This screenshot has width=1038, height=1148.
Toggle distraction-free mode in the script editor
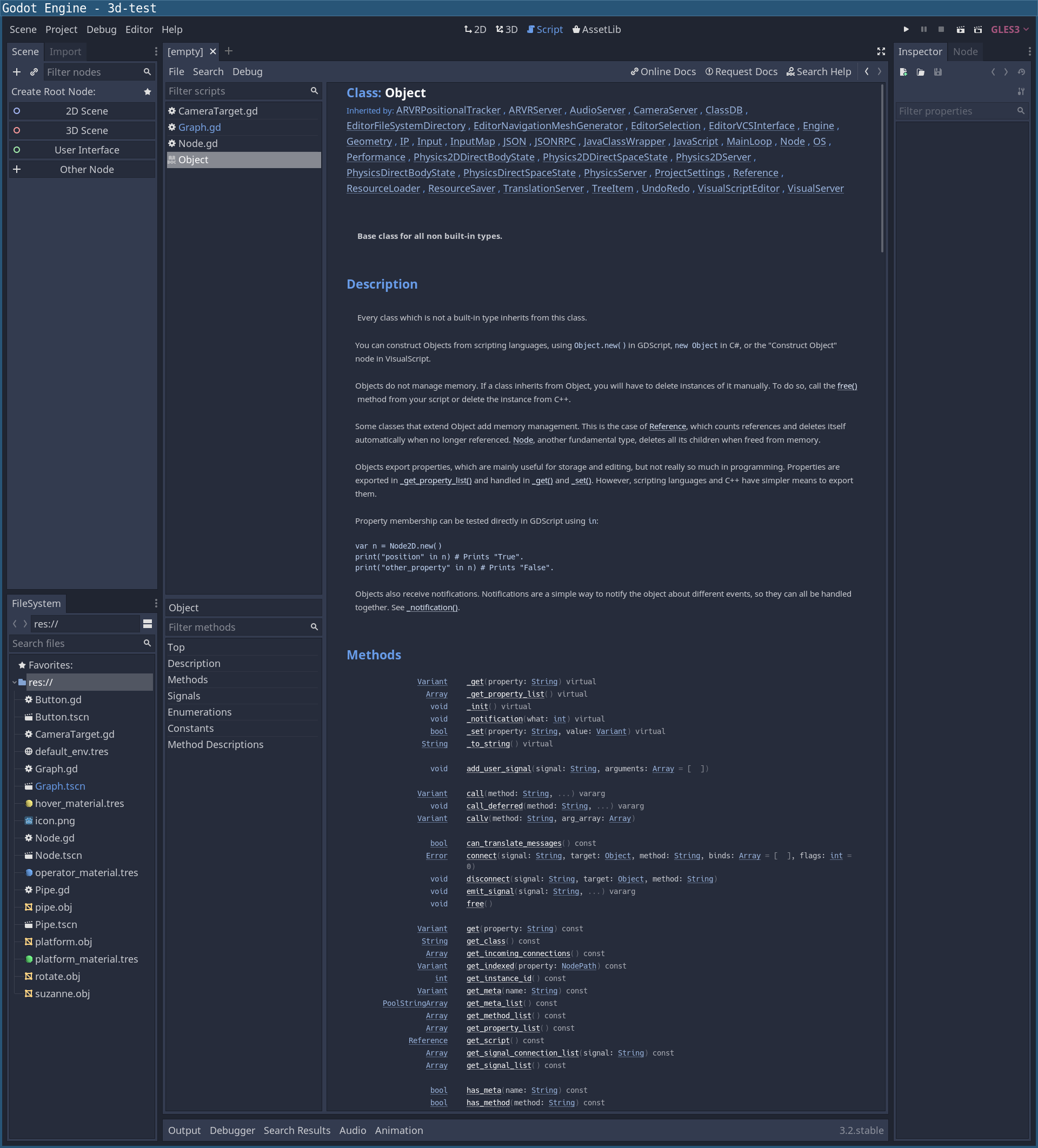point(880,51)
